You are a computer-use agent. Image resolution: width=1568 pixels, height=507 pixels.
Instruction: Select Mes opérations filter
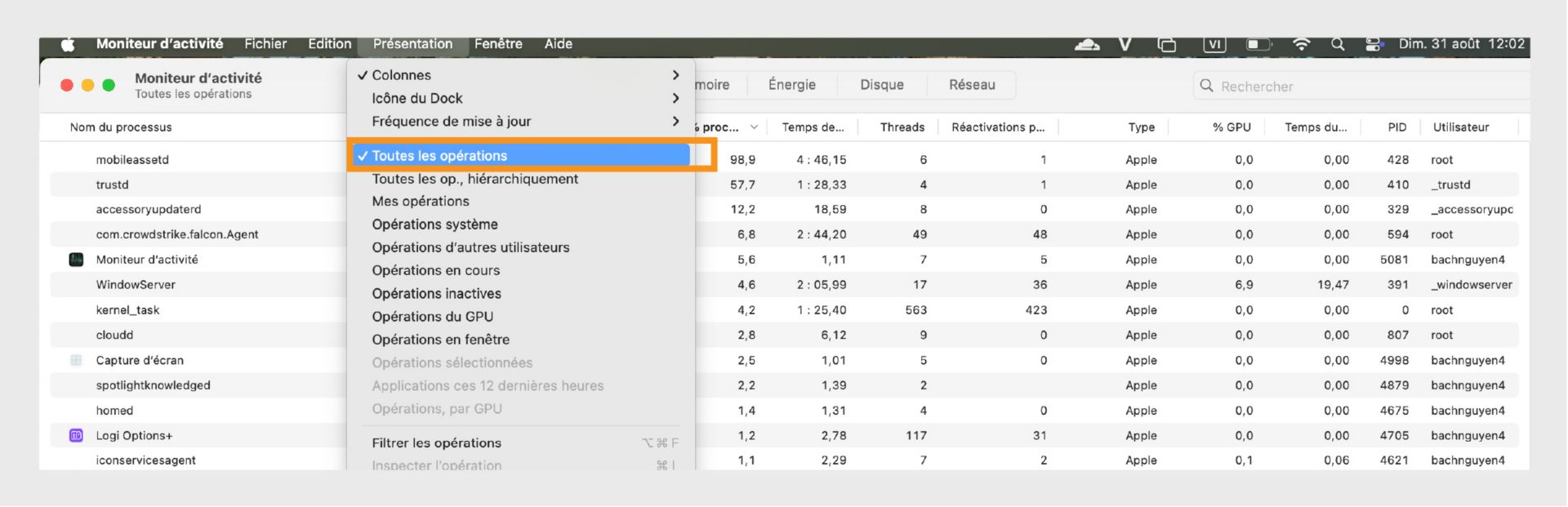[520, 202]
